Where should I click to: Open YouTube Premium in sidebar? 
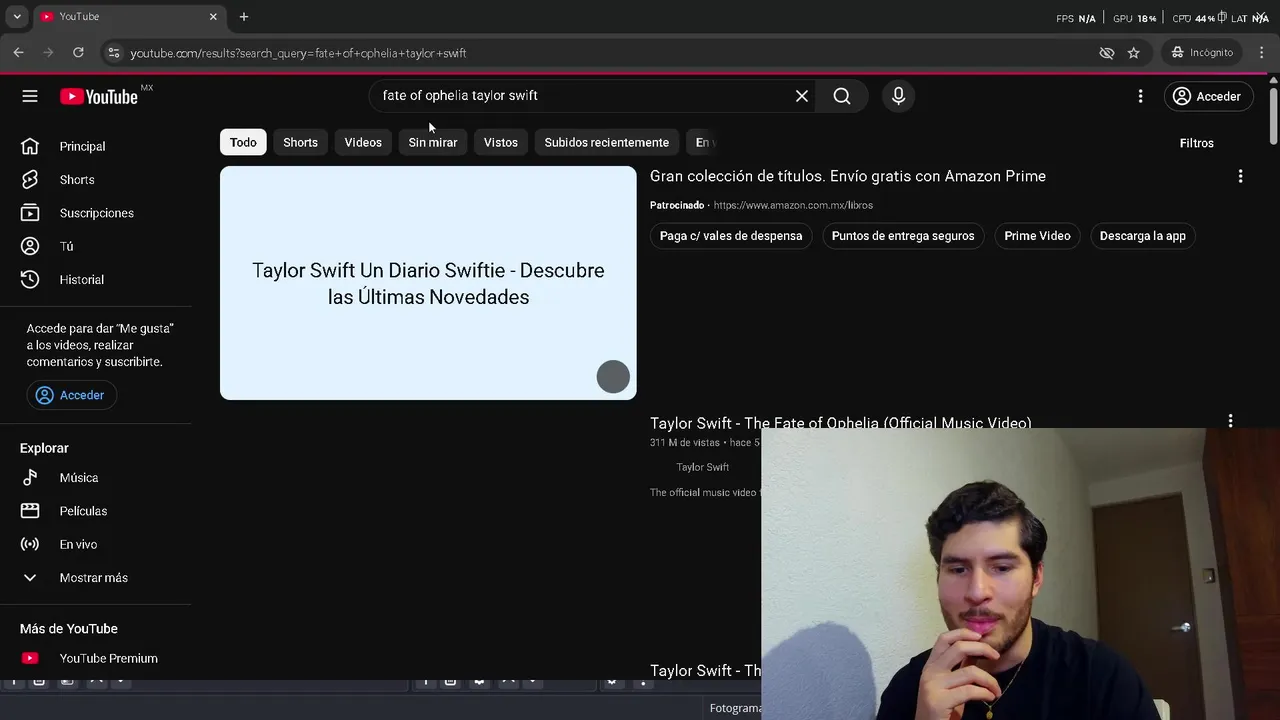point(95,658)
